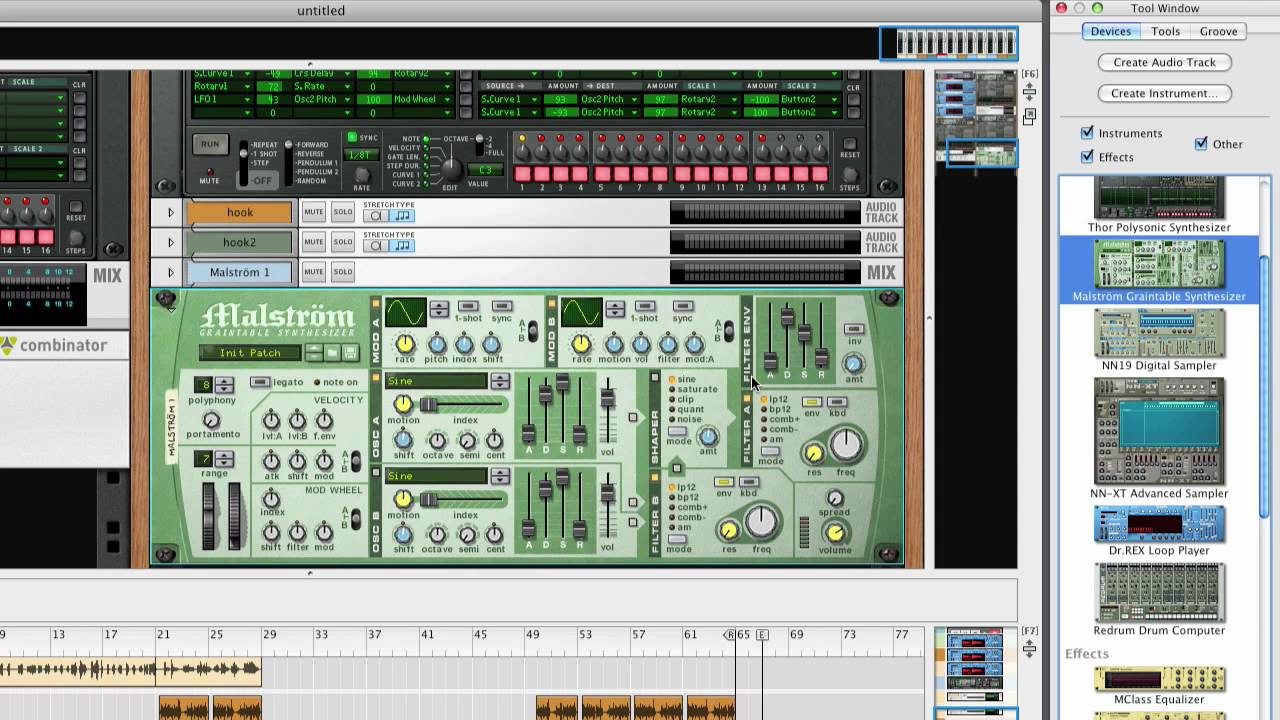Click the portamento knob
The height and width of the screenshot is (720, 1280).
pyautogui.click(x=211, y=420)
